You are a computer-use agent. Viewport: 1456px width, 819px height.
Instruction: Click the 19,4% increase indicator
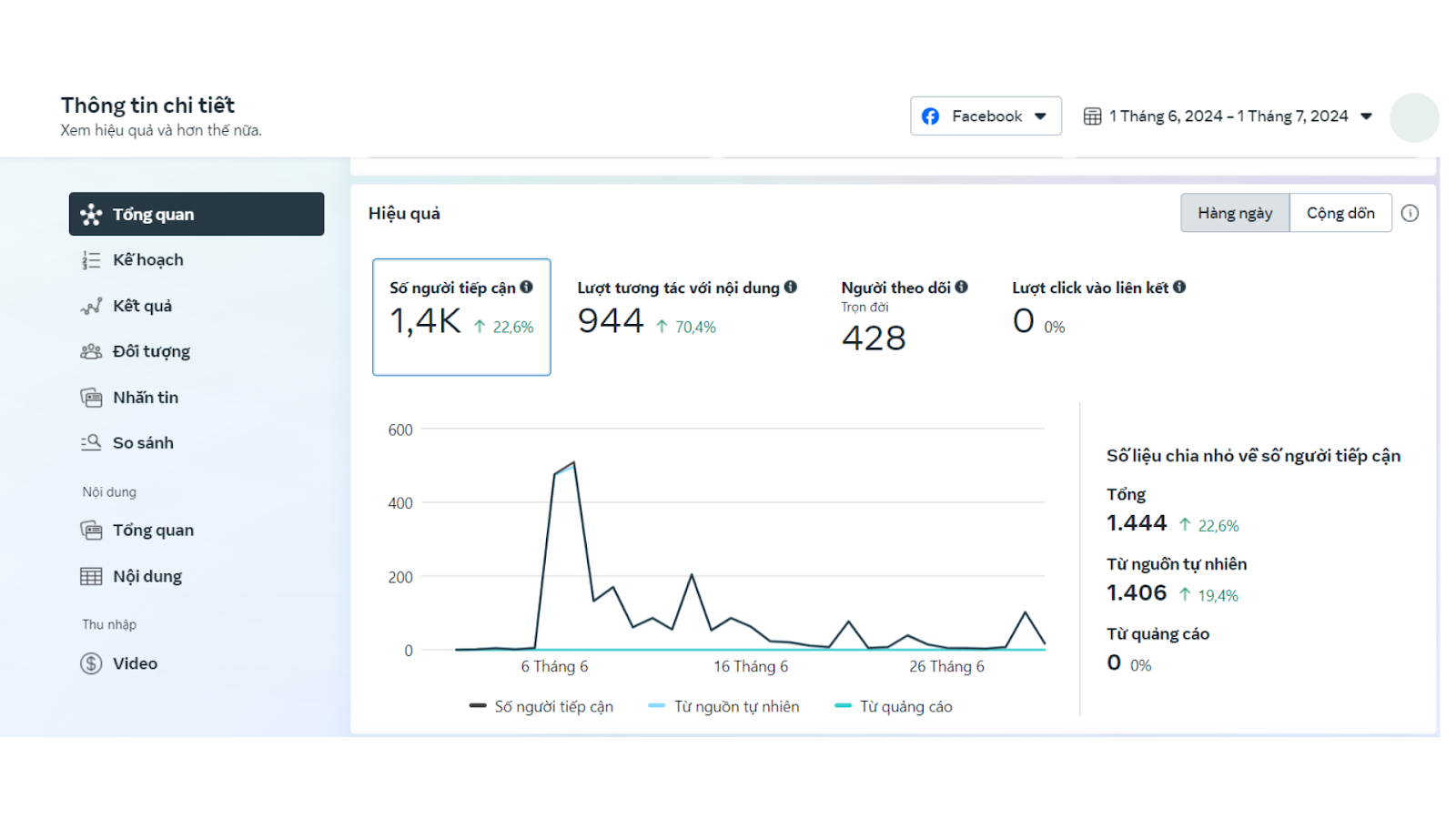tap(1208, 595)
